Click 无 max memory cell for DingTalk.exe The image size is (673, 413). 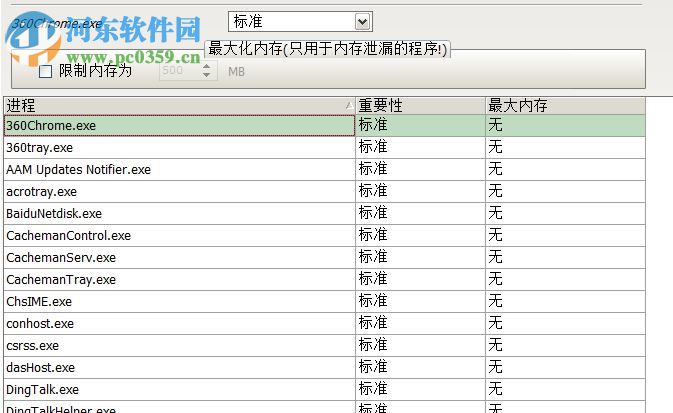[565, 390]
